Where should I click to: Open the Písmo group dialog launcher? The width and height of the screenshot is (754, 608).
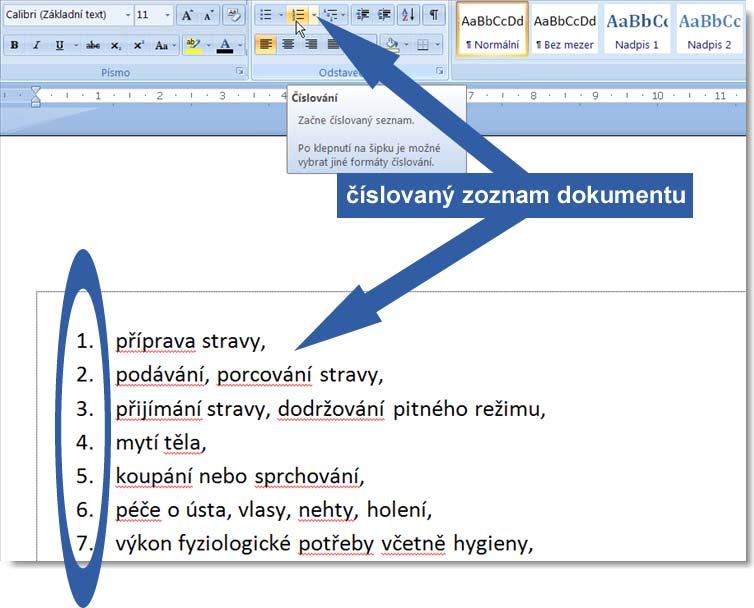tap(240, 71)
